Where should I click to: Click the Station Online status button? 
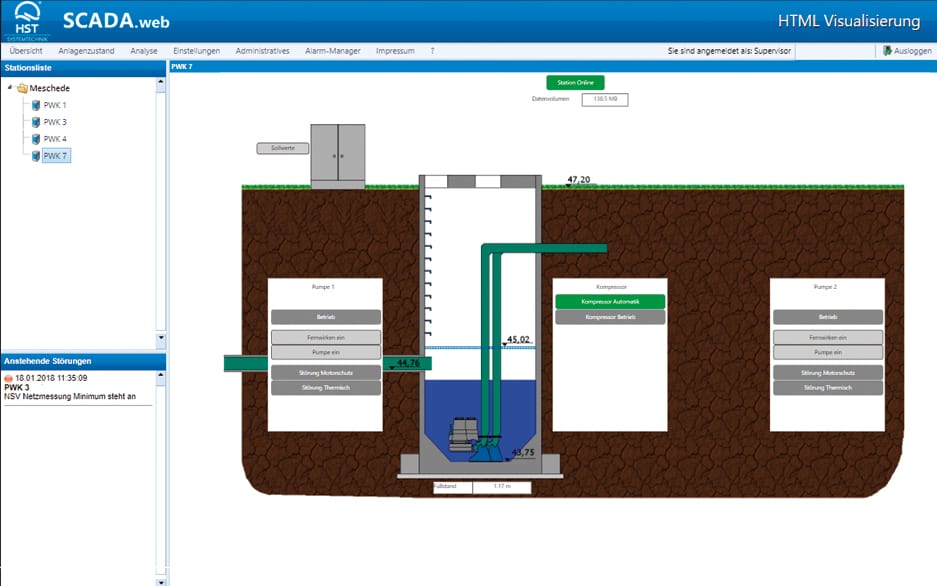pos(575,82)
